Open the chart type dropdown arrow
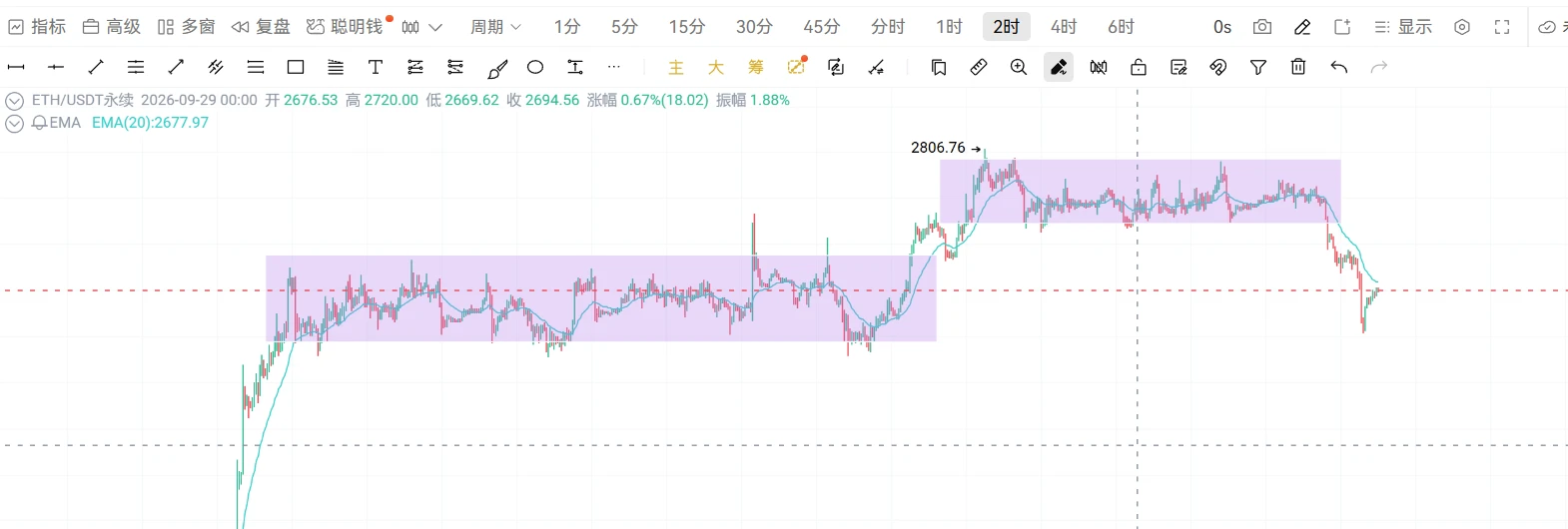The image size is (1568, 529). point(434,27)
